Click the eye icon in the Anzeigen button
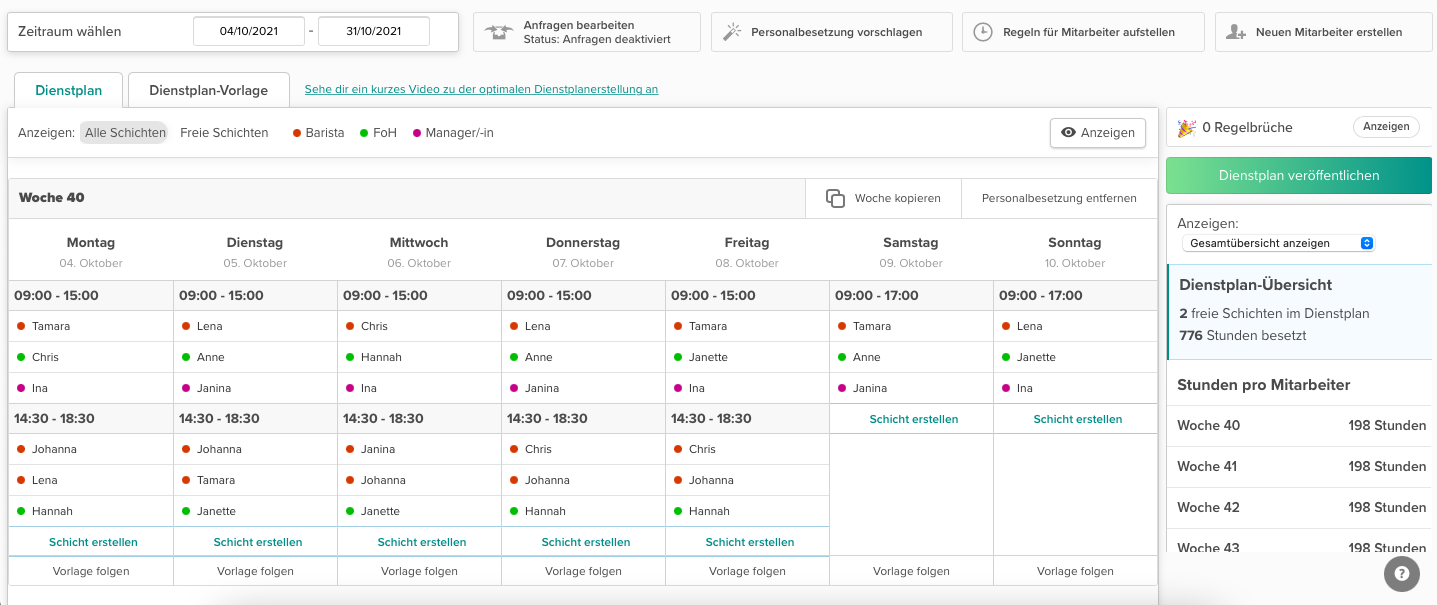Image resolution: width=1437 pixels, height=605 pixels. click(x=1068, y=132)
